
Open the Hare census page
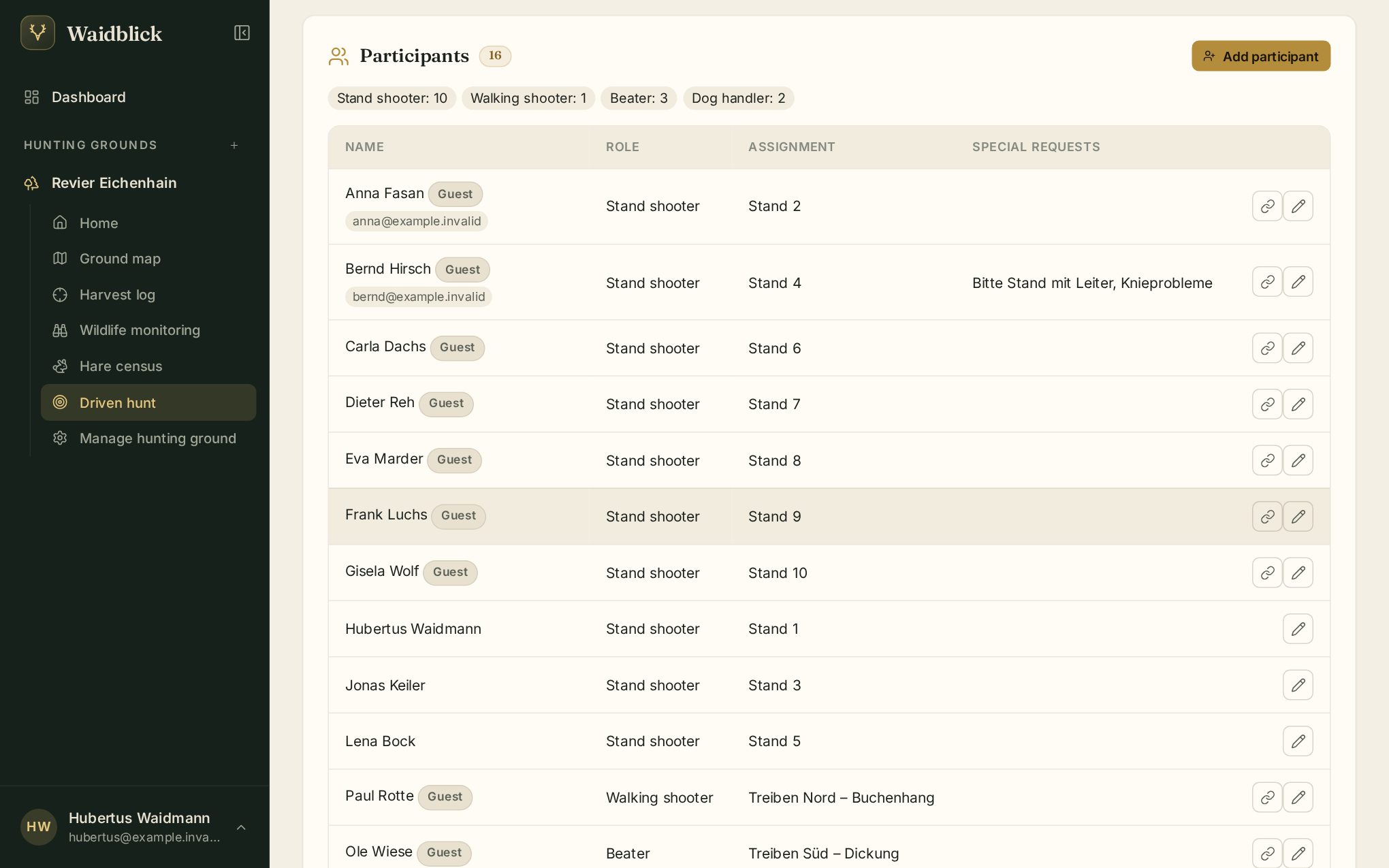(148, 366)
